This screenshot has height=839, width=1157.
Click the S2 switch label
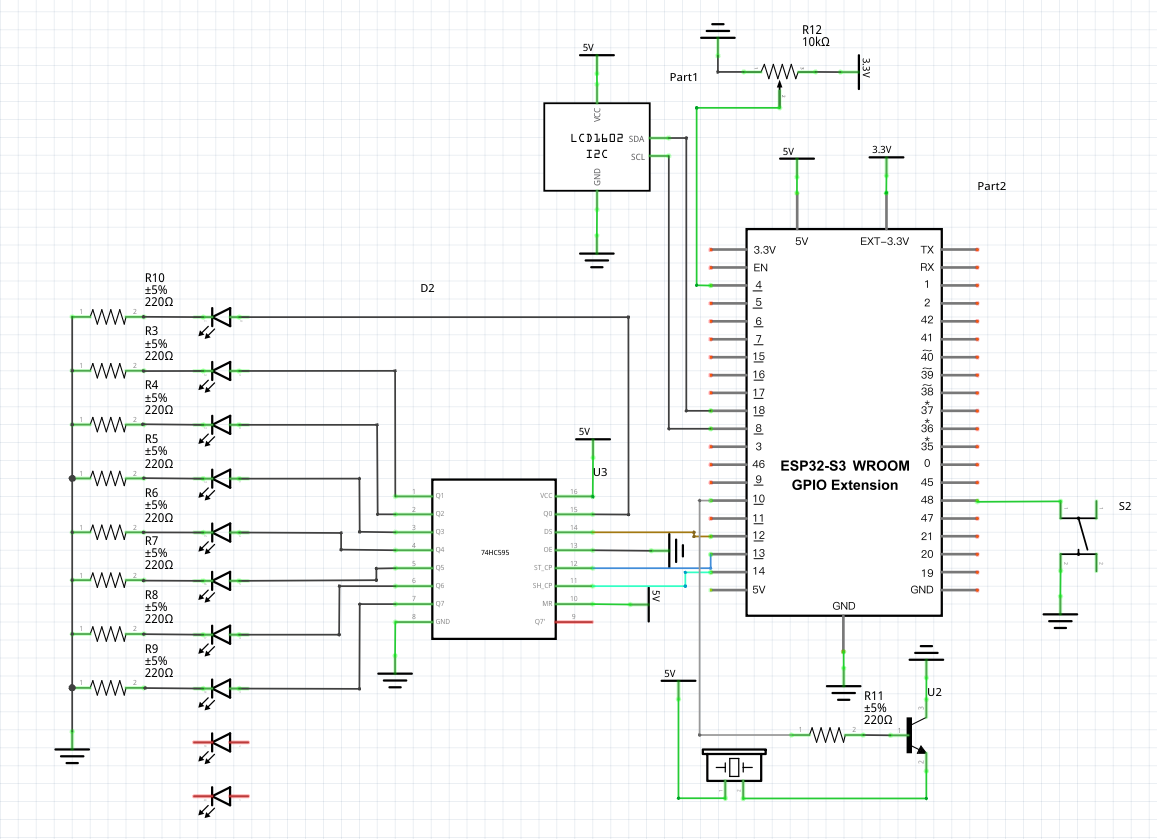(1125, 506)
